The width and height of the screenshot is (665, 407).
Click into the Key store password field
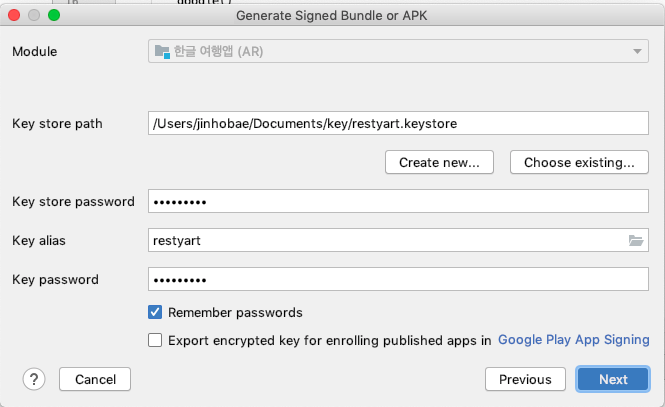398,201
